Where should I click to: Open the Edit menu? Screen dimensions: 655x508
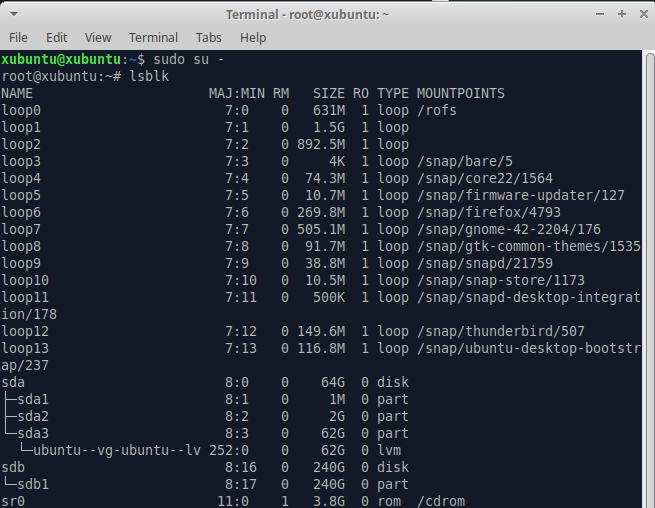(x=56, y=38)
